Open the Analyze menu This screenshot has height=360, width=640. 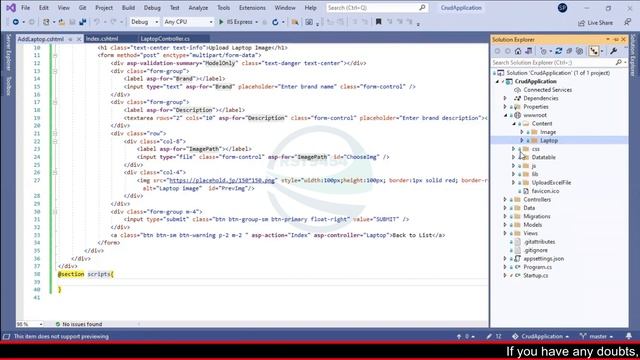[x=198, y=8]
